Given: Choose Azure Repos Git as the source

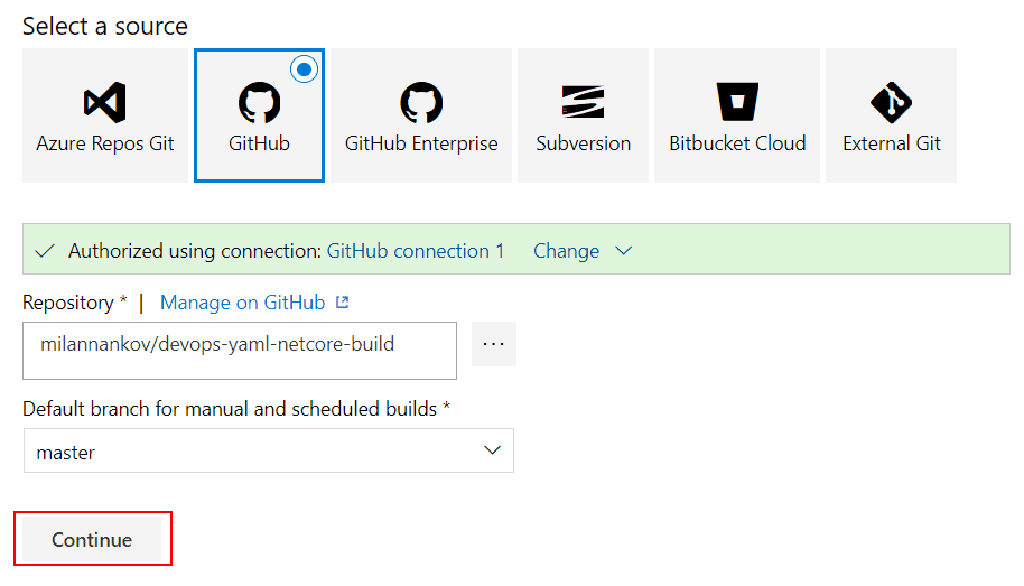Looking at the screenshot, I should click(104, 115).
